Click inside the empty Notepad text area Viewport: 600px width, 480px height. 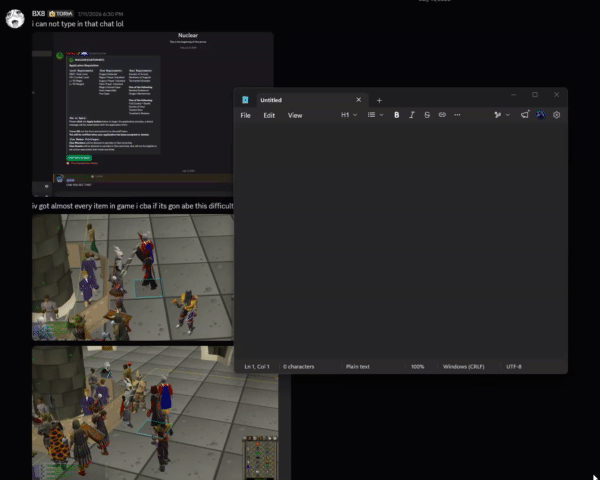(x=401, y=241)
